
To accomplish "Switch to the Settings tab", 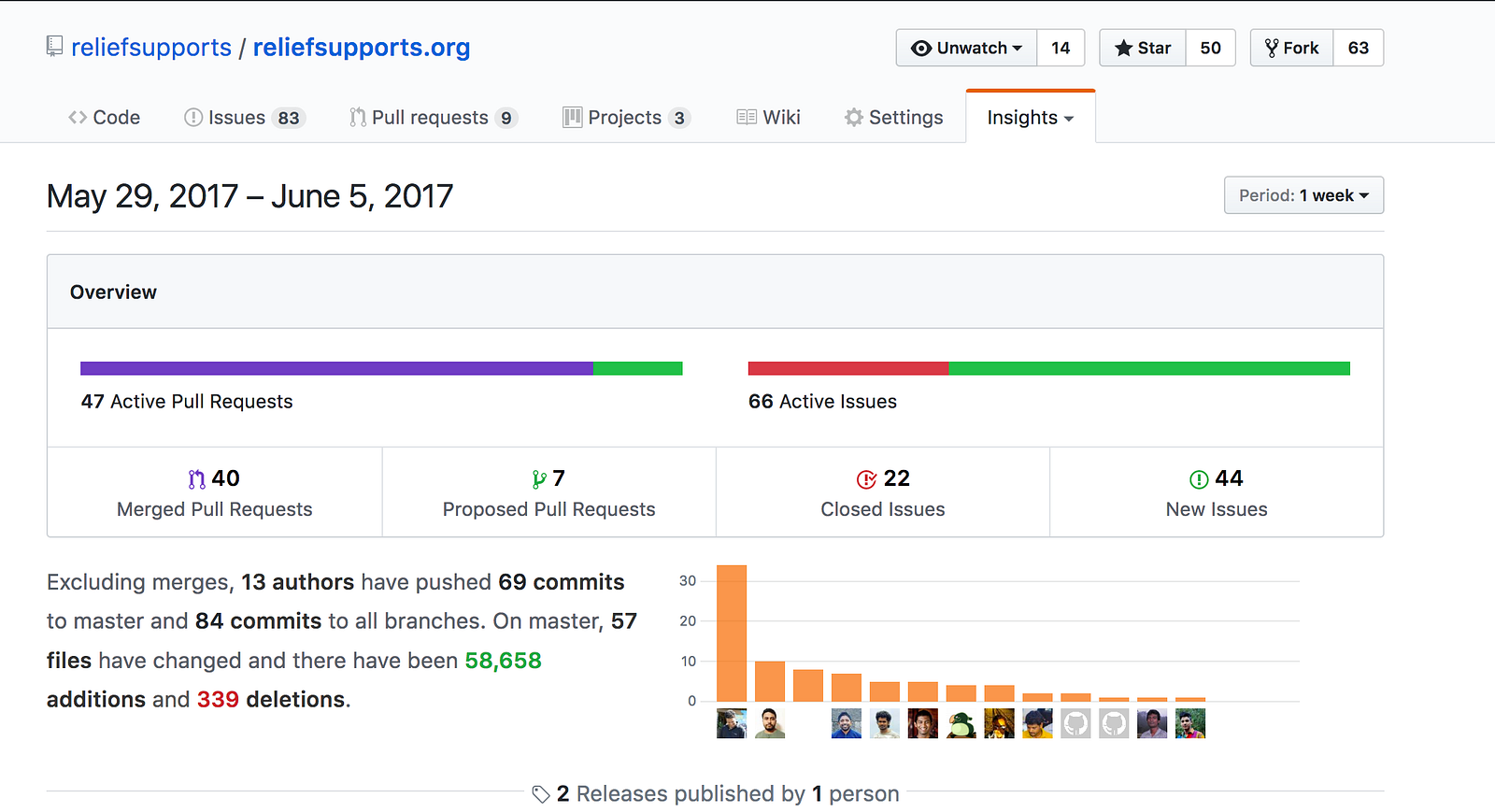I will (894, 118).
